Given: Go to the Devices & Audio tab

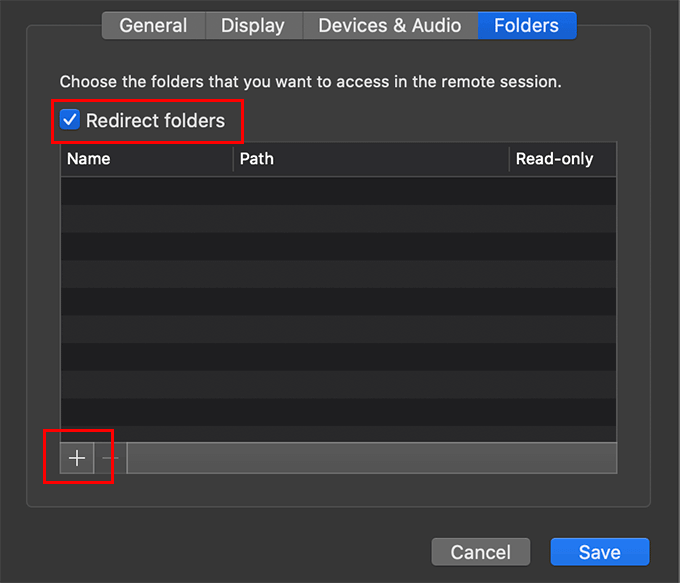Looking at the screenshot, I should (x=390, y=26).
